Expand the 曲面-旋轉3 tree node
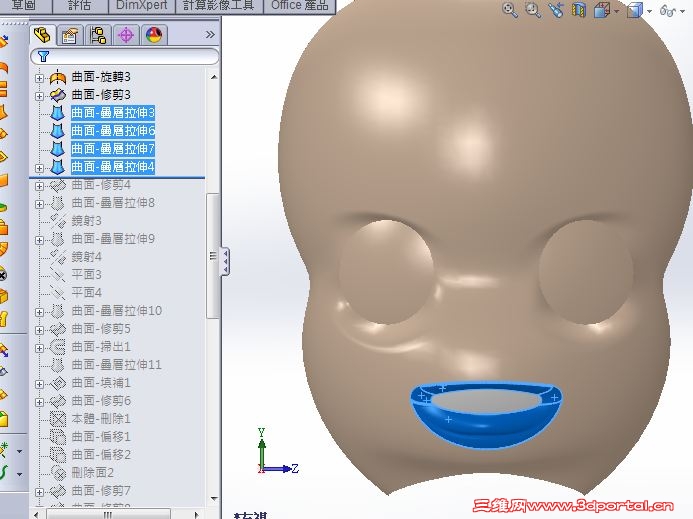 (x=39, y=78)
